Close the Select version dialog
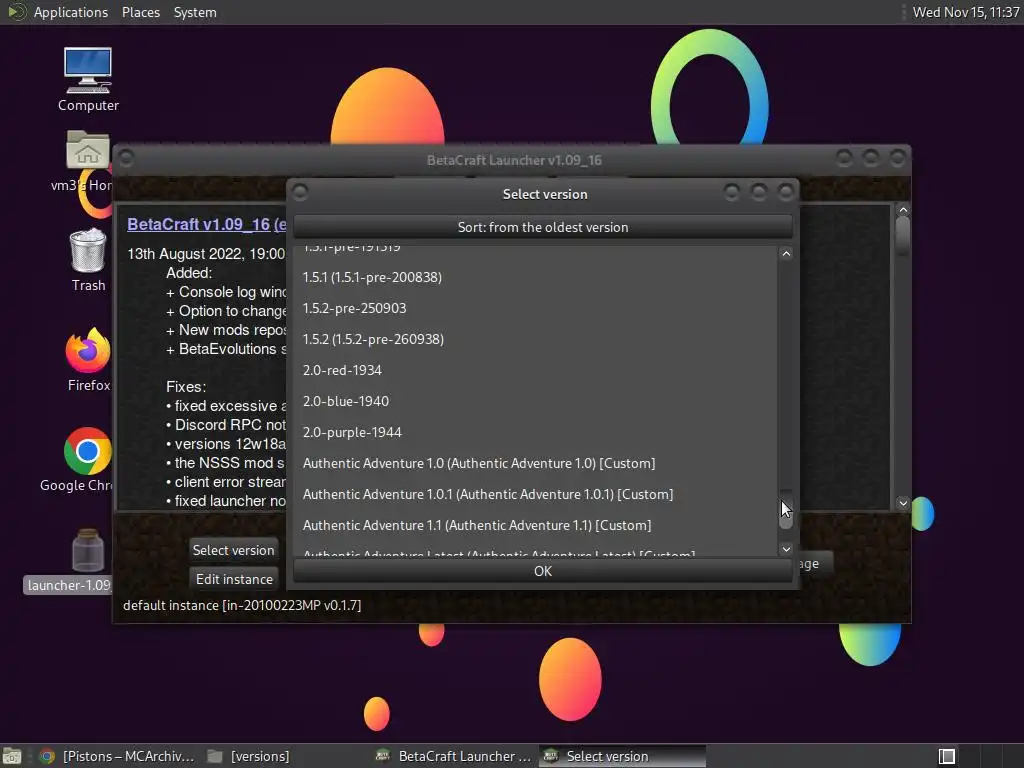Screen dimensions: 1024x768 tap(786, 192)
